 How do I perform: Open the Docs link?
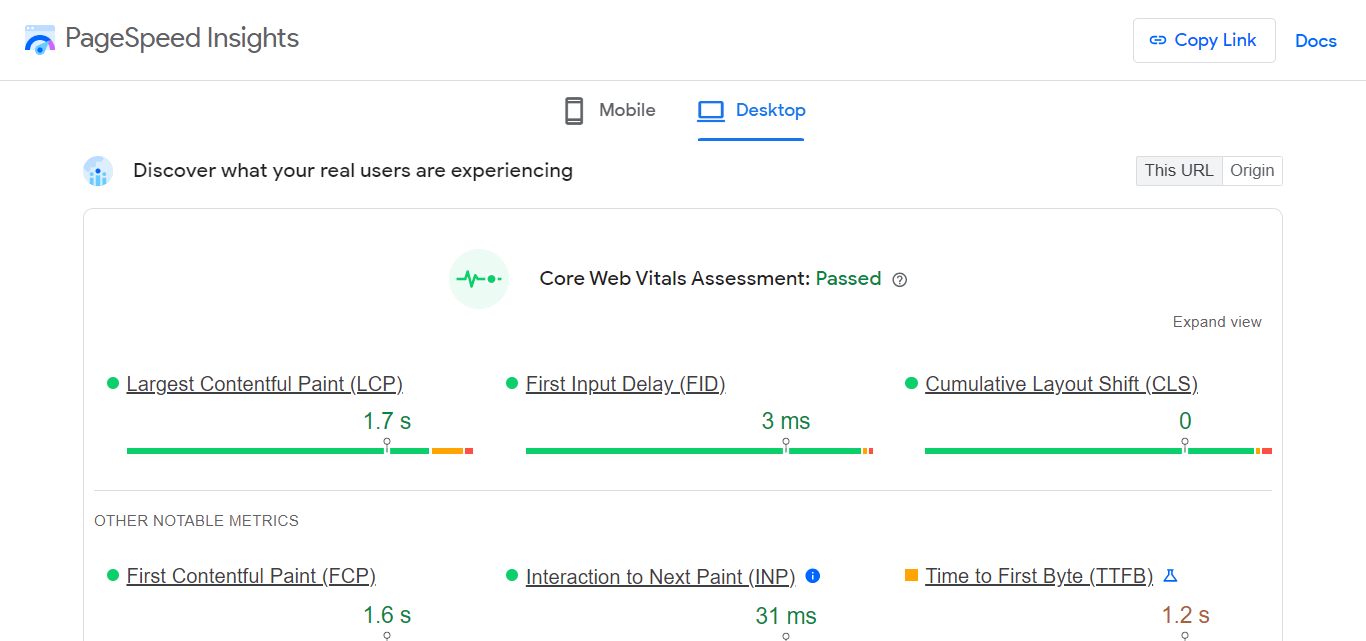click(1315, 41)
